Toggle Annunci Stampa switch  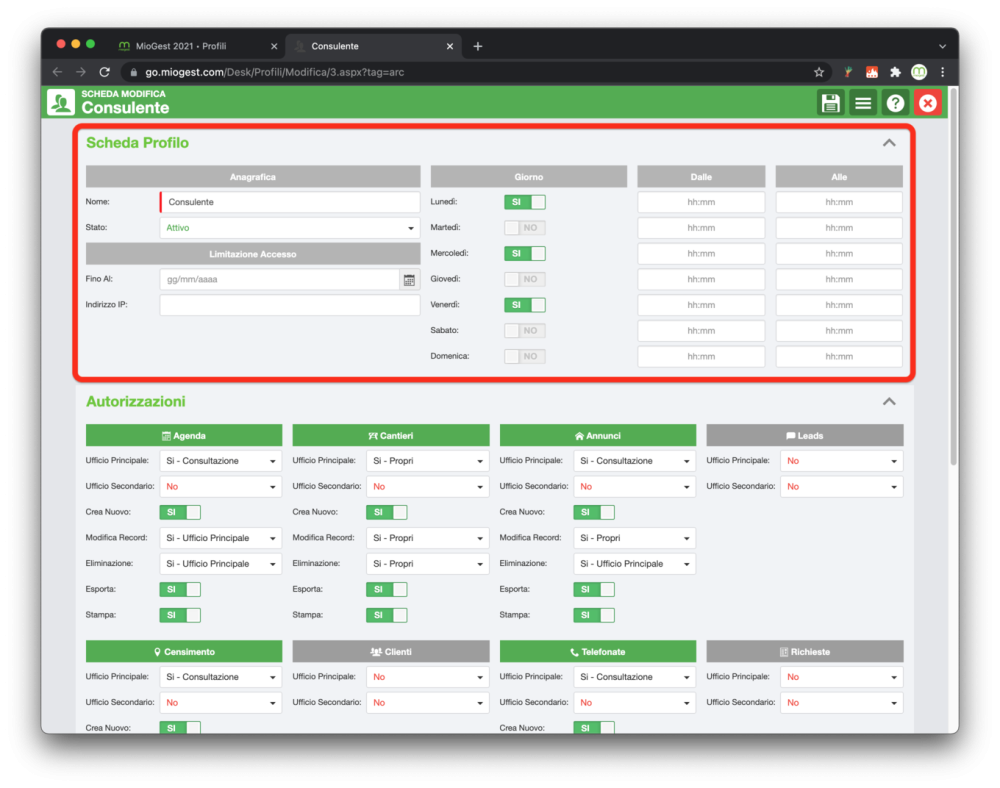tap(594, 615)
